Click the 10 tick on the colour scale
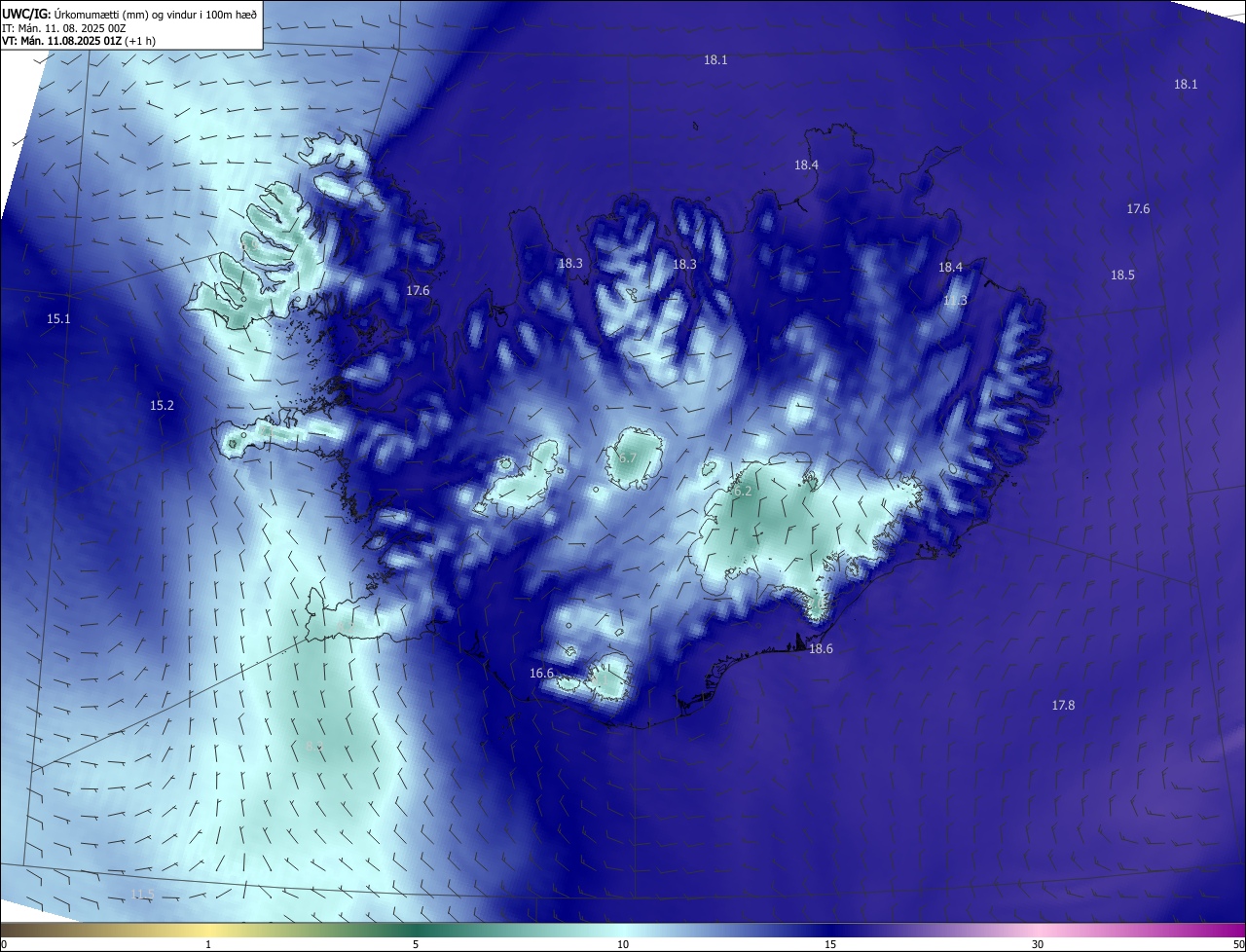Viewport: 1246px width, 952px height. [x=623, y=944]
